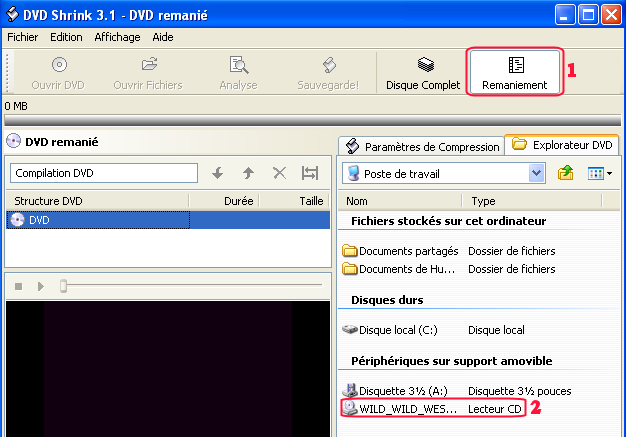626x437 pixels.
Task: Switch to Disque Complet mode
Action: (x=423, y=73)
